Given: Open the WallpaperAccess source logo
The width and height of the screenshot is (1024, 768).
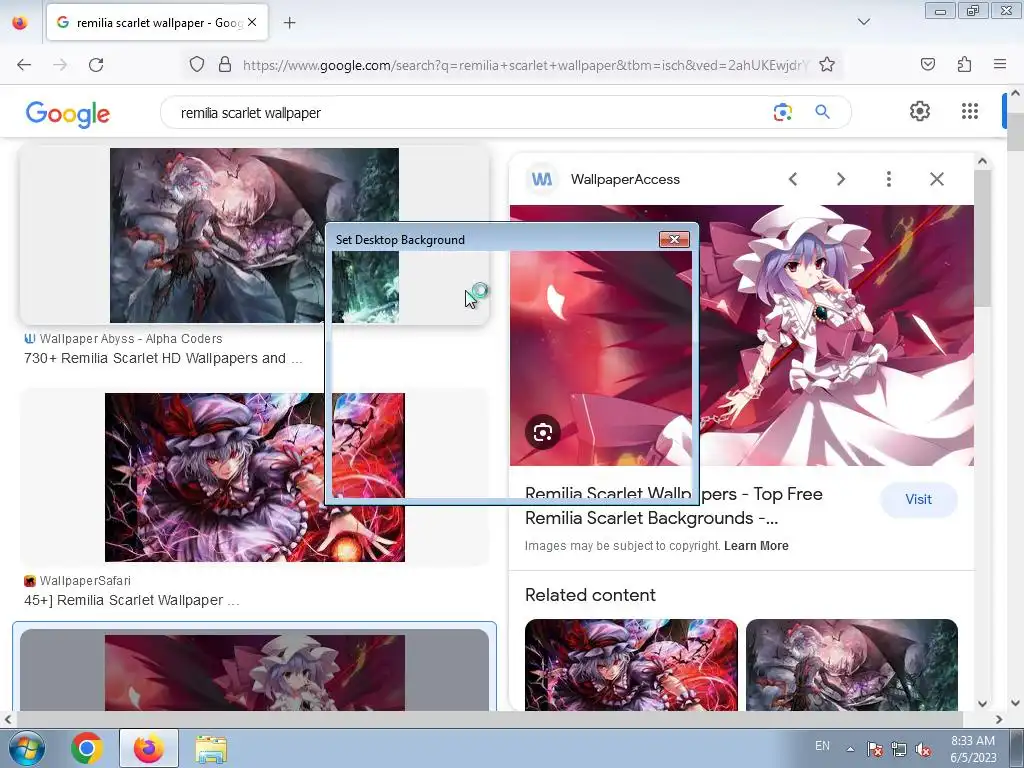Looking at the screenshot, I should (542, 179).
